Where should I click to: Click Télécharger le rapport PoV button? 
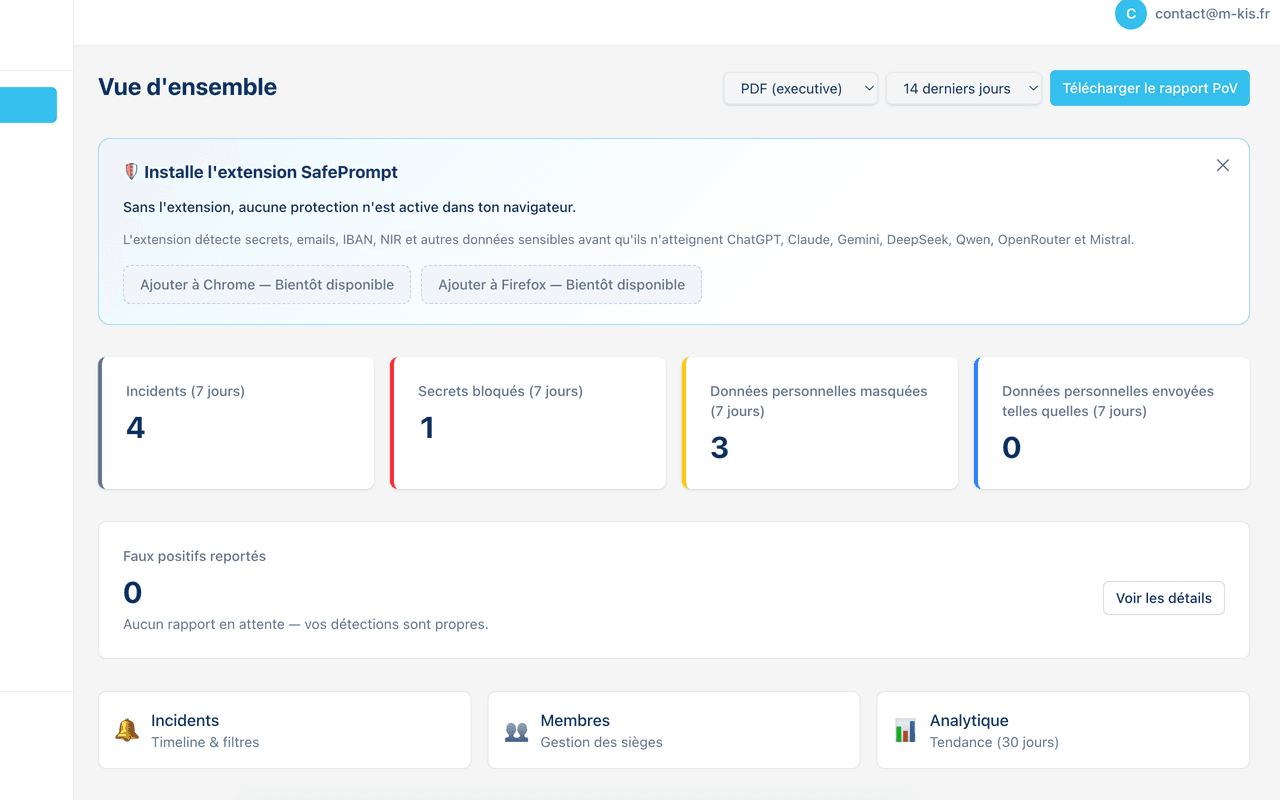[1150, 88]
